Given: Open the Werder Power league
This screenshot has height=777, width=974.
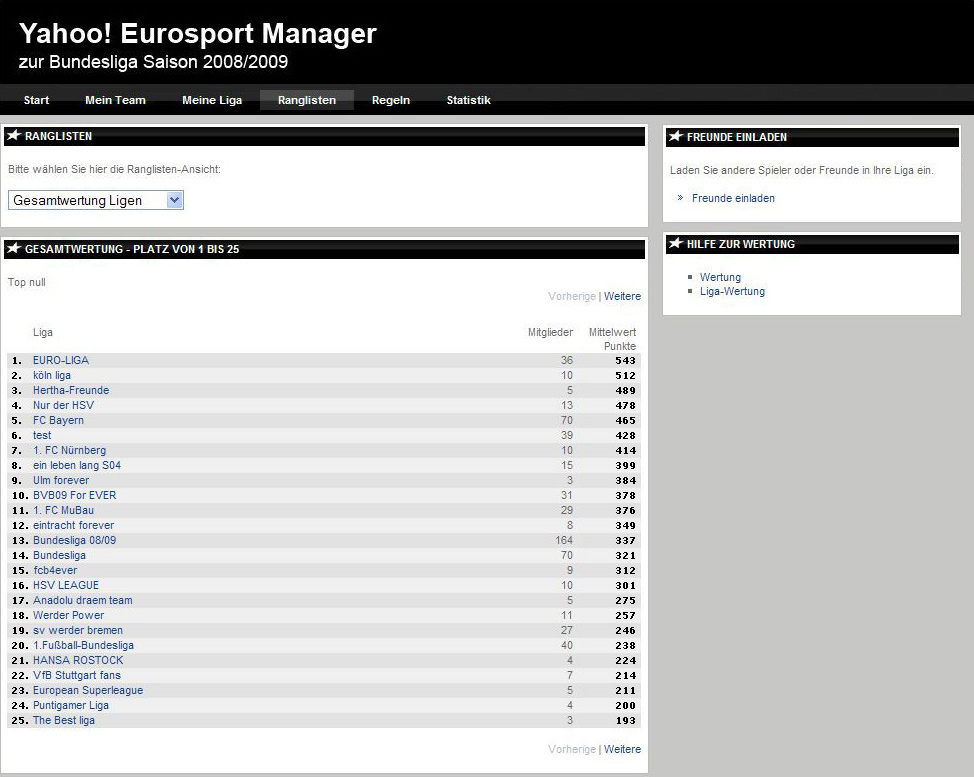Looking at the screenshot, I should tap(68, 615).
